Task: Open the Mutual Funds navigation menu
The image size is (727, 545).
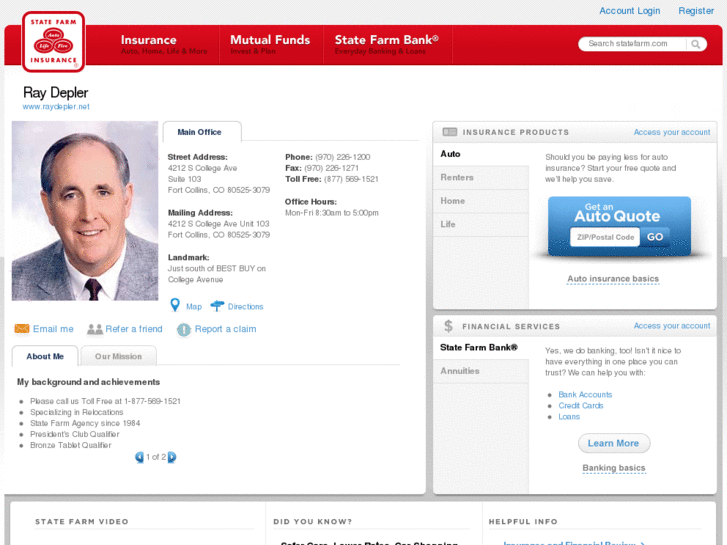Action: click(270, 45)
